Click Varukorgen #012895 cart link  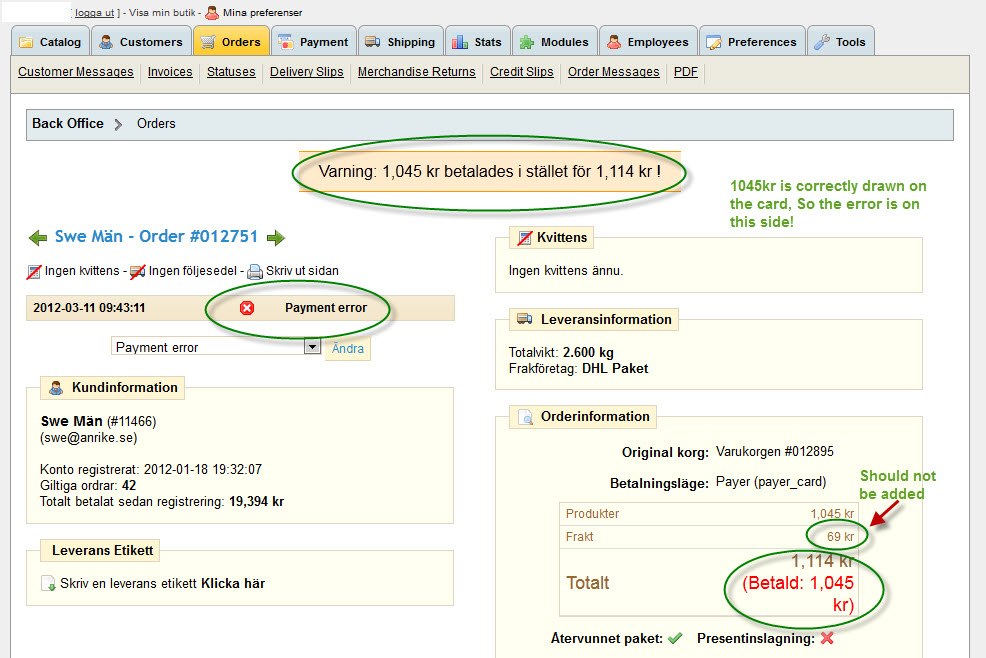pos(775,451)
